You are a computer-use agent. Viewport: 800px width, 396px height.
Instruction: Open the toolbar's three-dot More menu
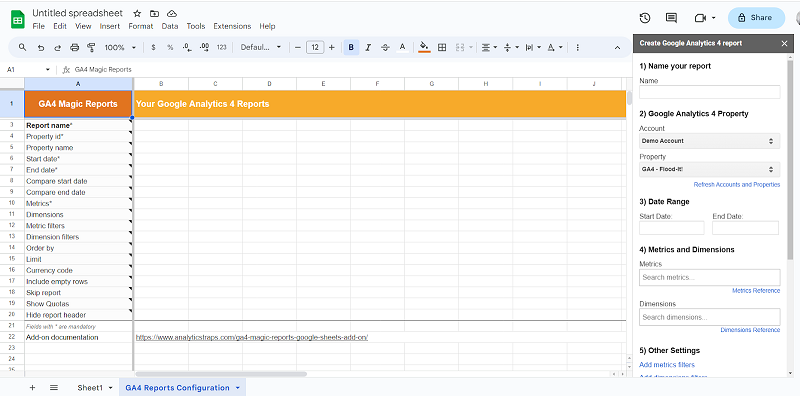578,47
